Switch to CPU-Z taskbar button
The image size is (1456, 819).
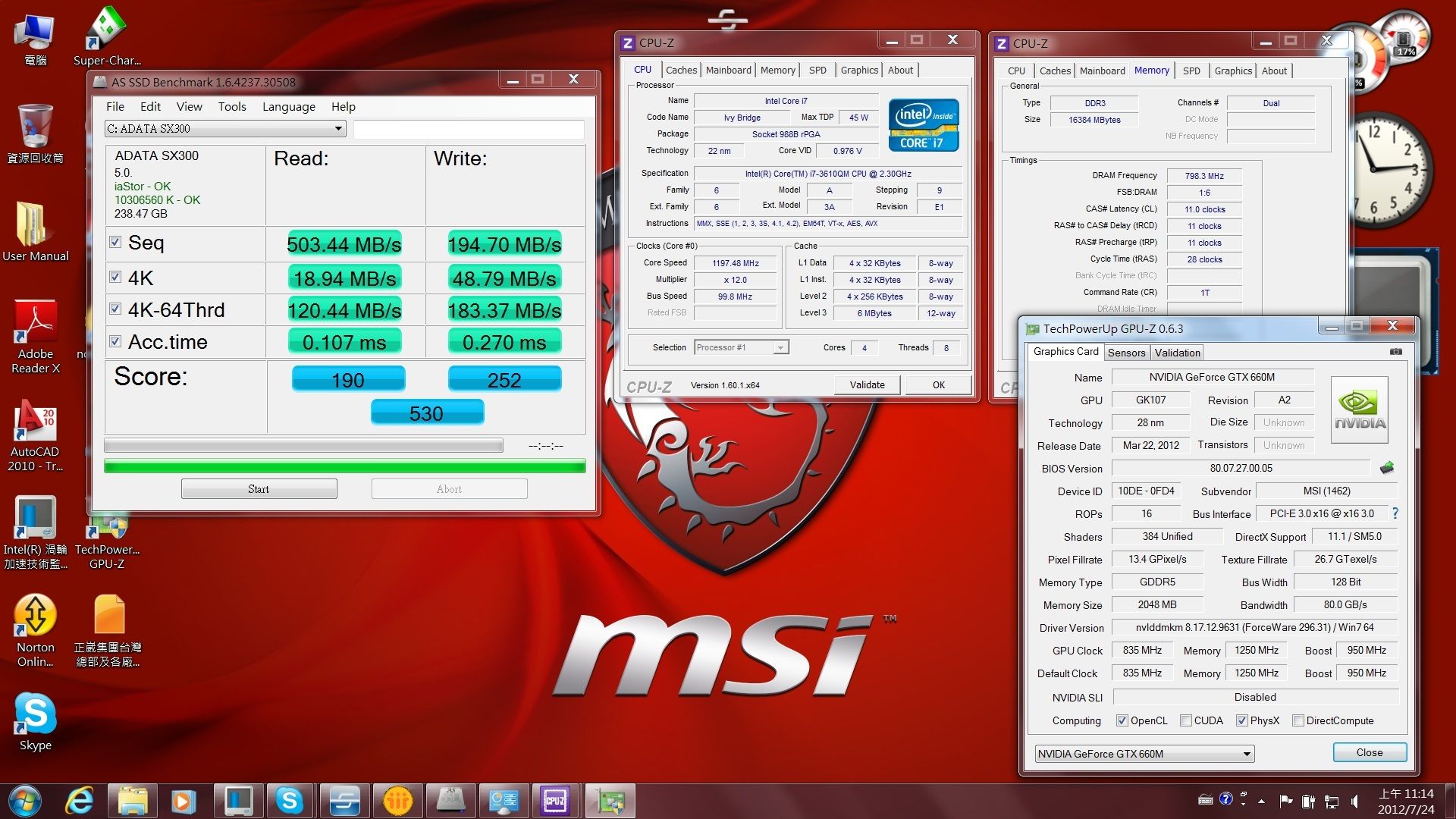(555, 801)
